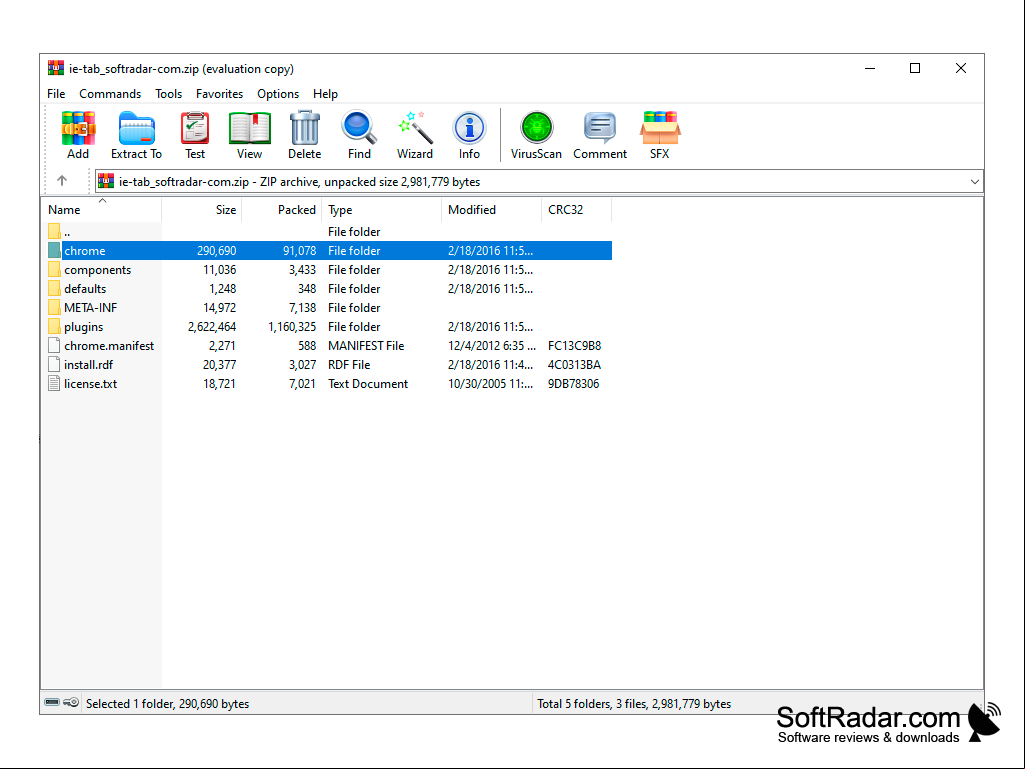Open the Options menu

pyautogui.click(x=278, y=94)
